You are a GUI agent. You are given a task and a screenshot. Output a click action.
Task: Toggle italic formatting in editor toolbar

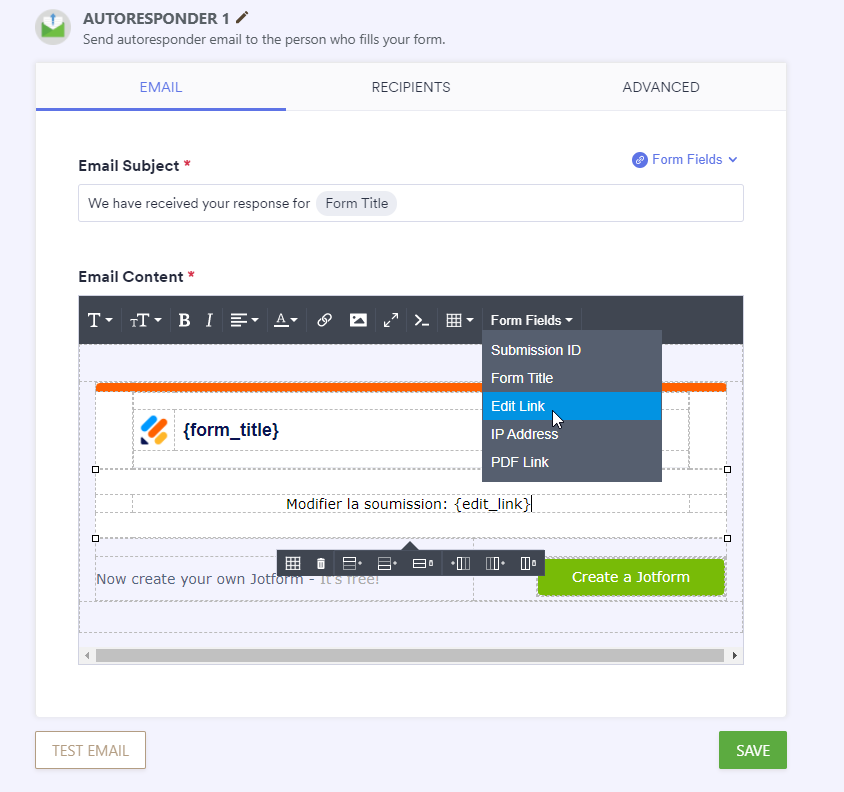click(209, 320)
